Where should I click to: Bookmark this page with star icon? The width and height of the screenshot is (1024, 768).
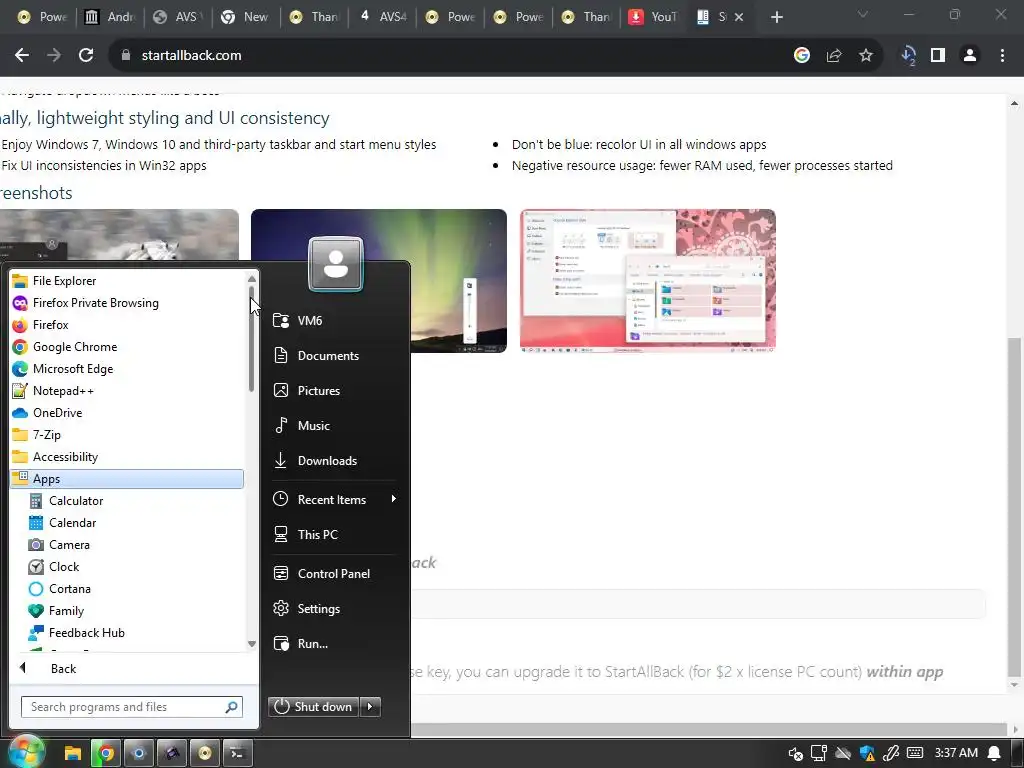(866, 56)
